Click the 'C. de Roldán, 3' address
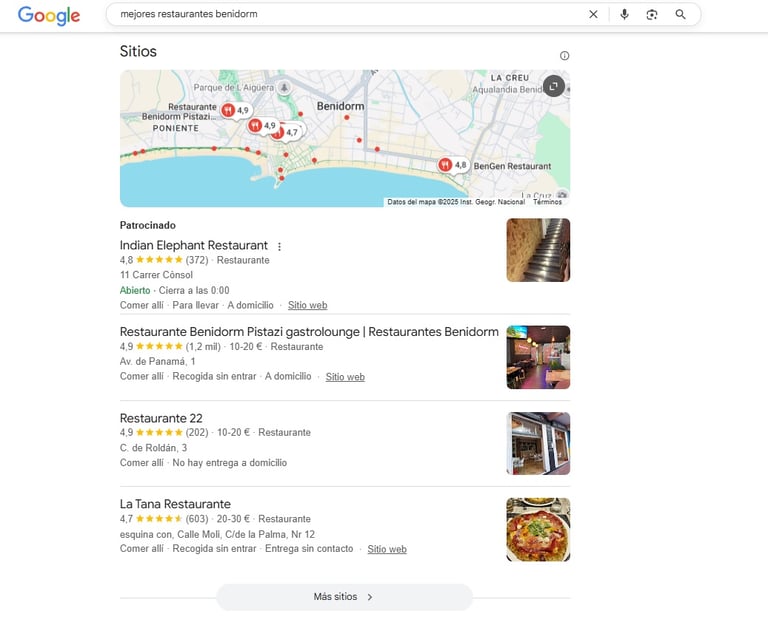The height and width of the screenshot is (626, 768). tap(153, 448)
